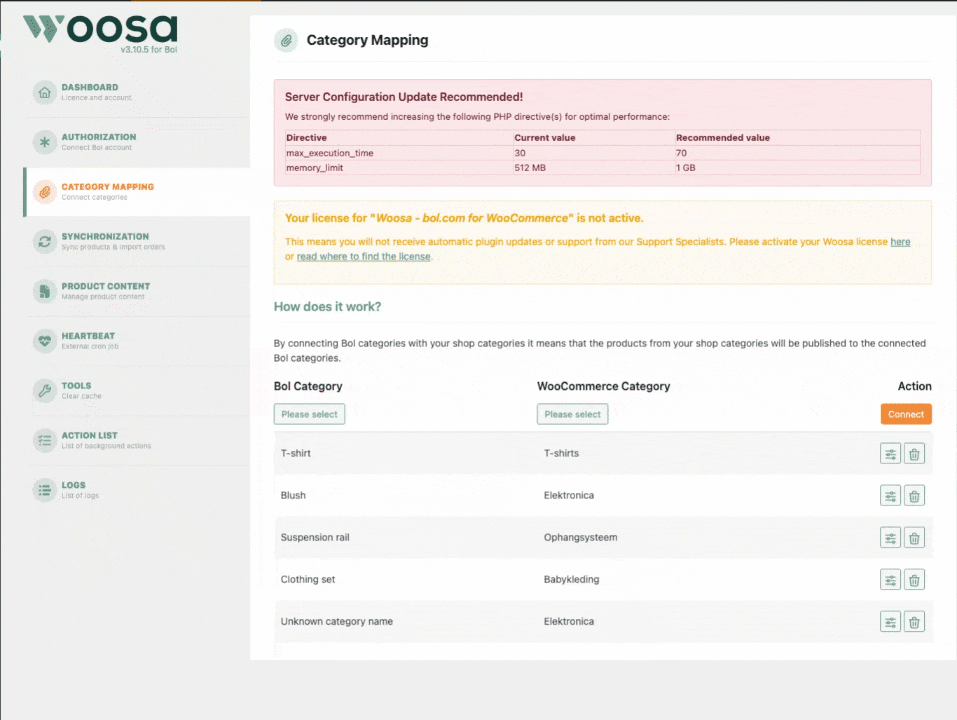Go to Dashboard menu item
This screenshot has height=720, width=957.
(137, 93)
